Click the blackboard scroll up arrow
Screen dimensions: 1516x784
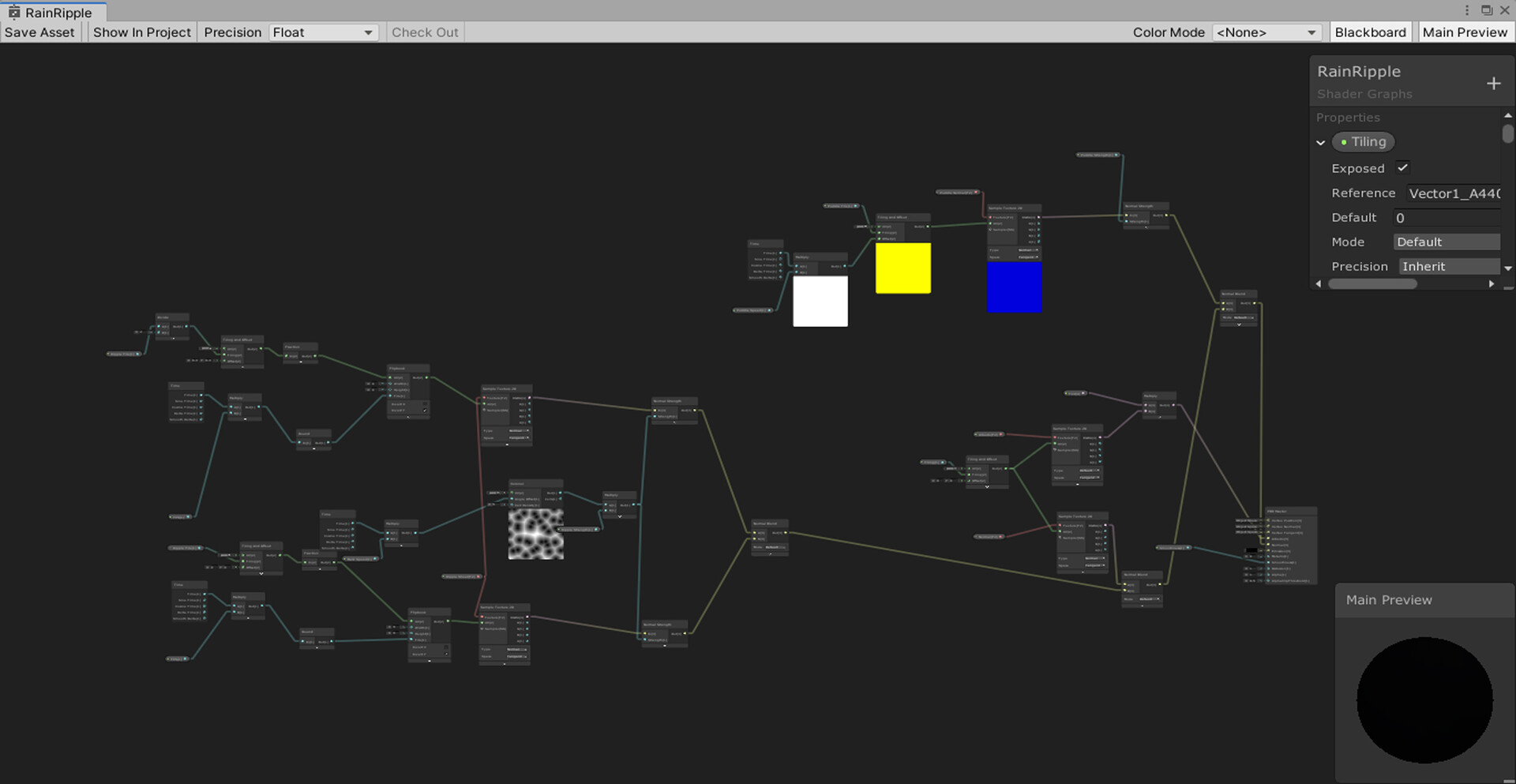pos(1507,116)
